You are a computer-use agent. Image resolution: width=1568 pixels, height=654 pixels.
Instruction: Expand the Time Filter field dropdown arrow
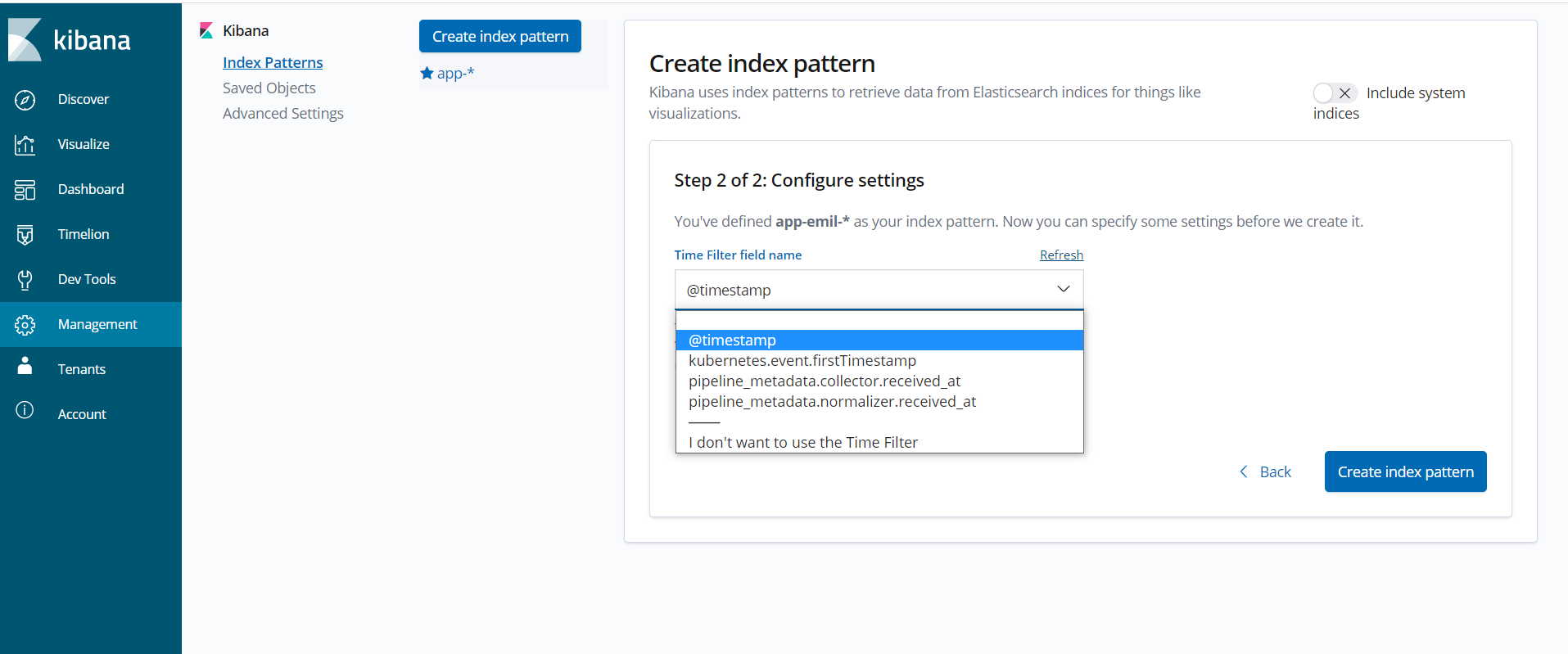pyautogui.click(x=1063, y=289)
